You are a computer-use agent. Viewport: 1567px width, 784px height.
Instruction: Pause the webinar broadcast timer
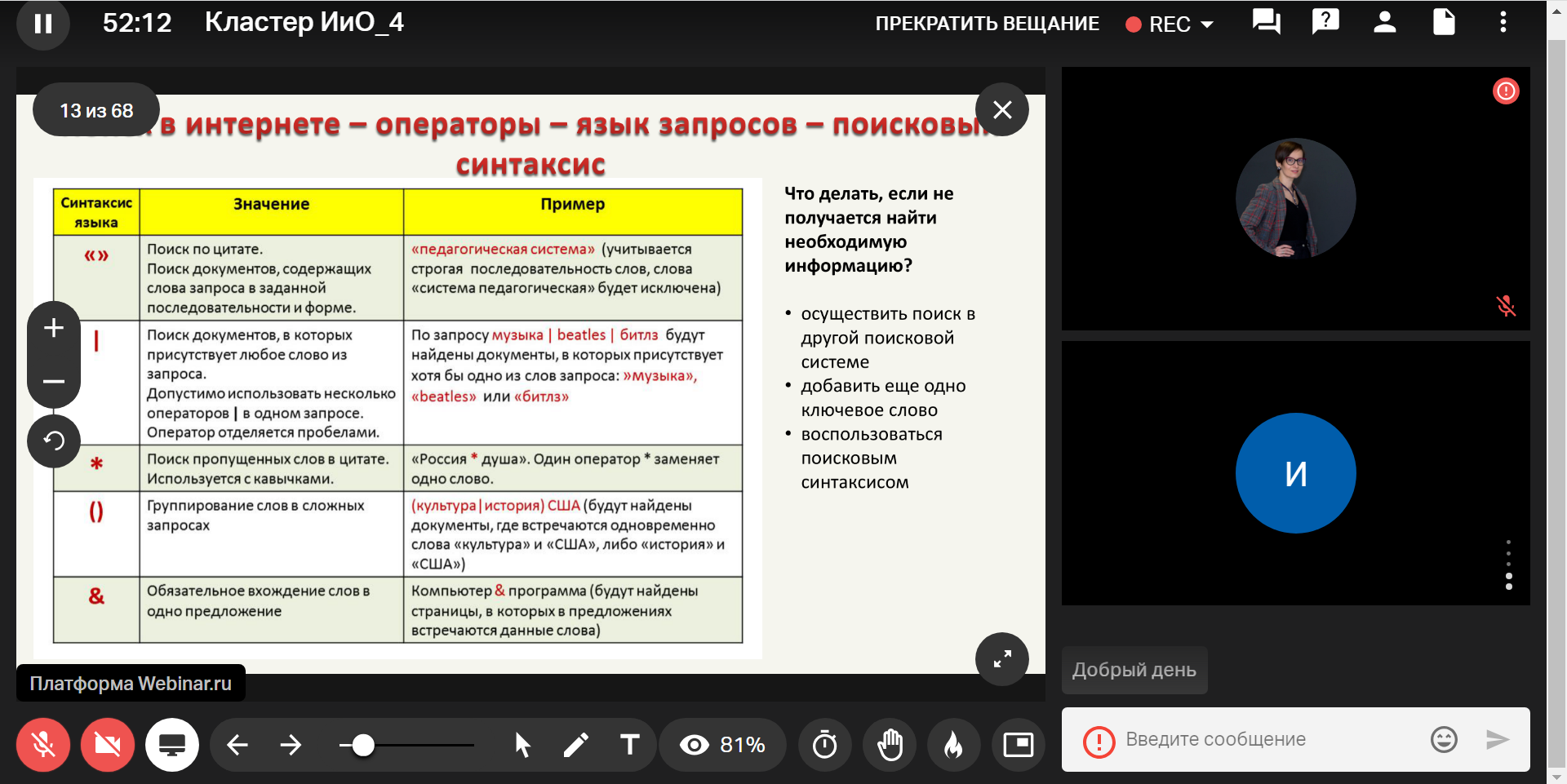(x=42, y=24)
